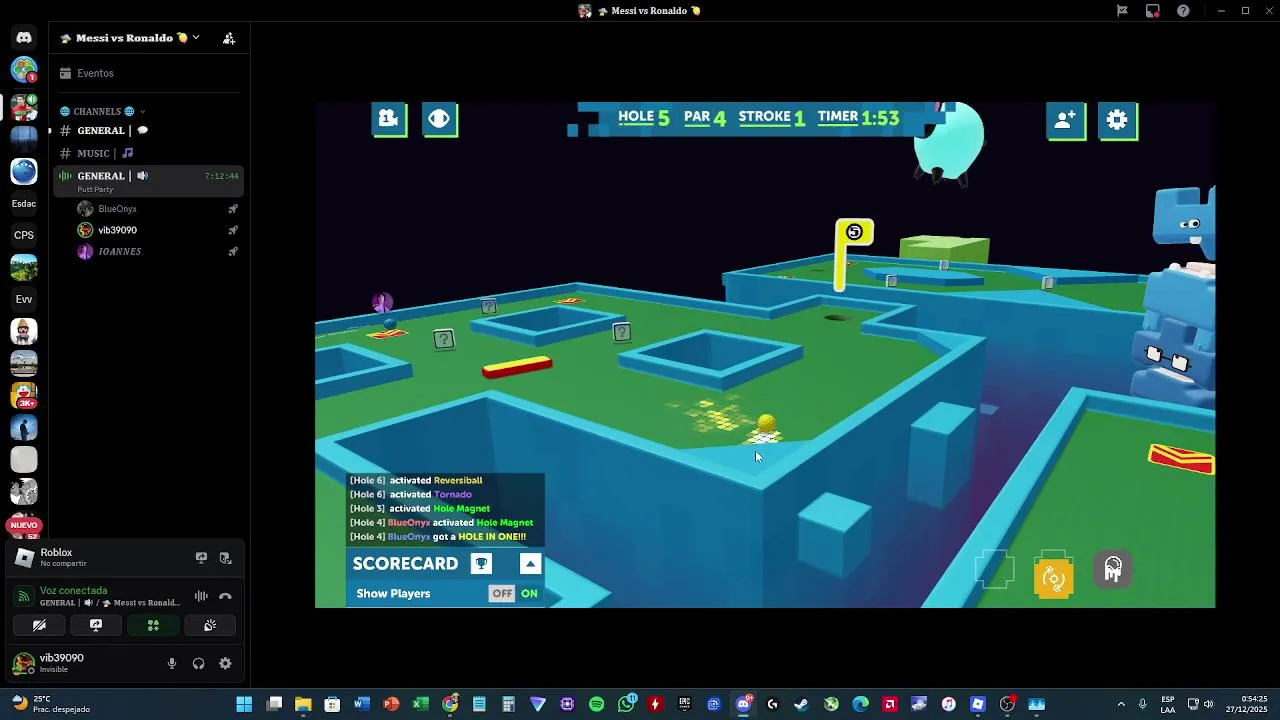Image resolution: width=1280 pixels, height=720 pixels.
Task: Open the Esdac server in the server list
Action: pyautogui.click(x=24, y=203)
